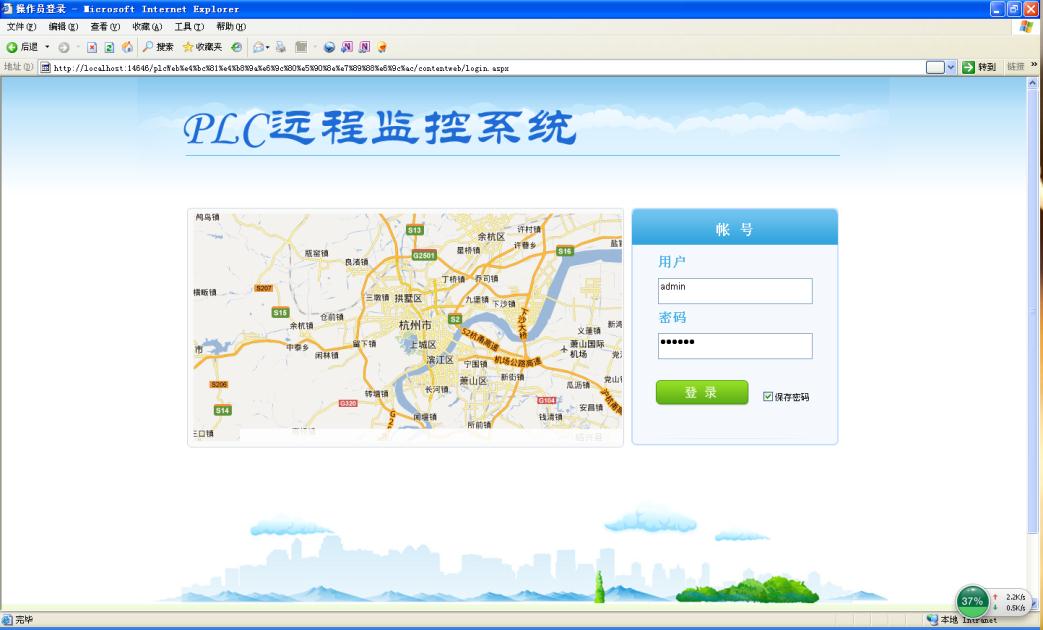
Task: Click the 密码 label above password field
Action: pos(672,317)
